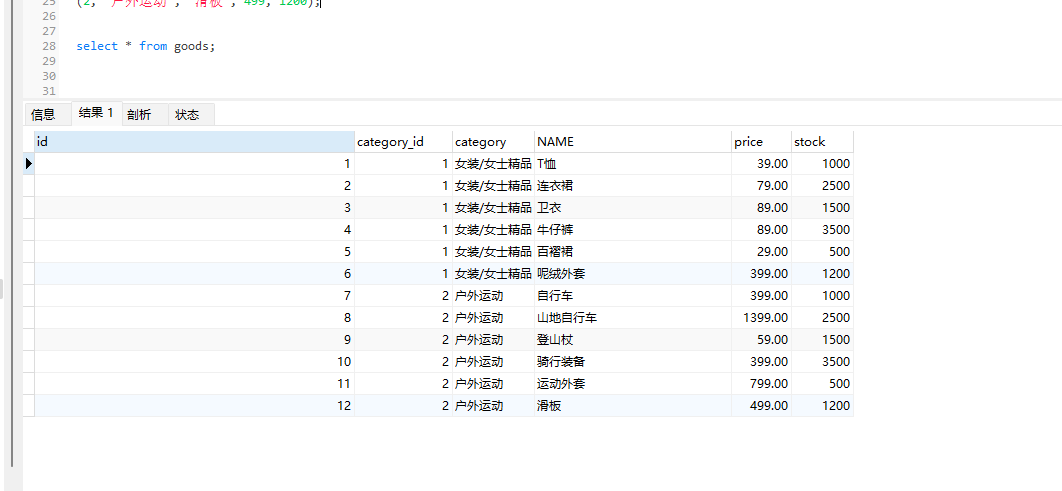Open the 结果 1 tab
This screenshot has width=1062, height=491.
(x=96, y=113)
